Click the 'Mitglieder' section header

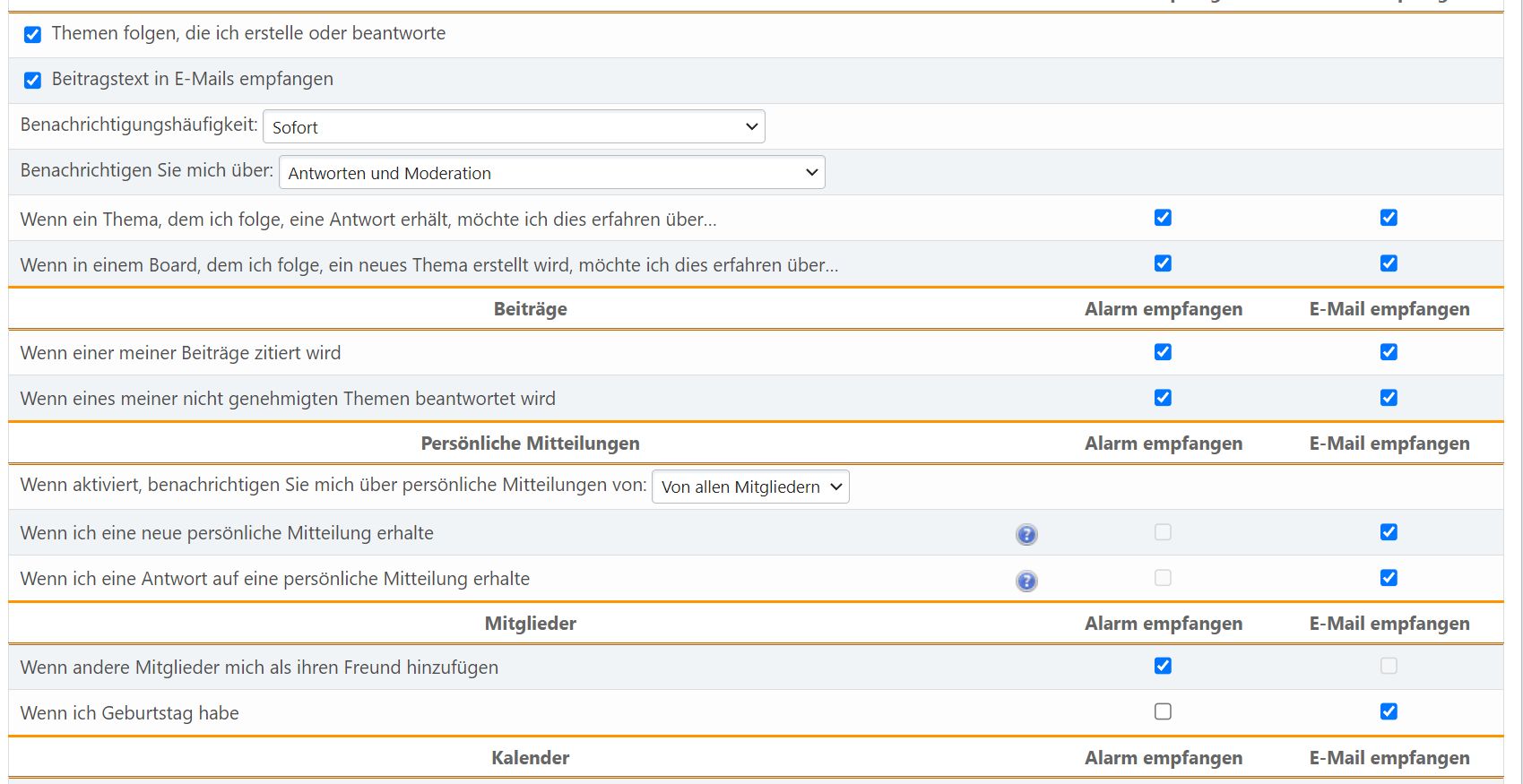coord(531,624)
